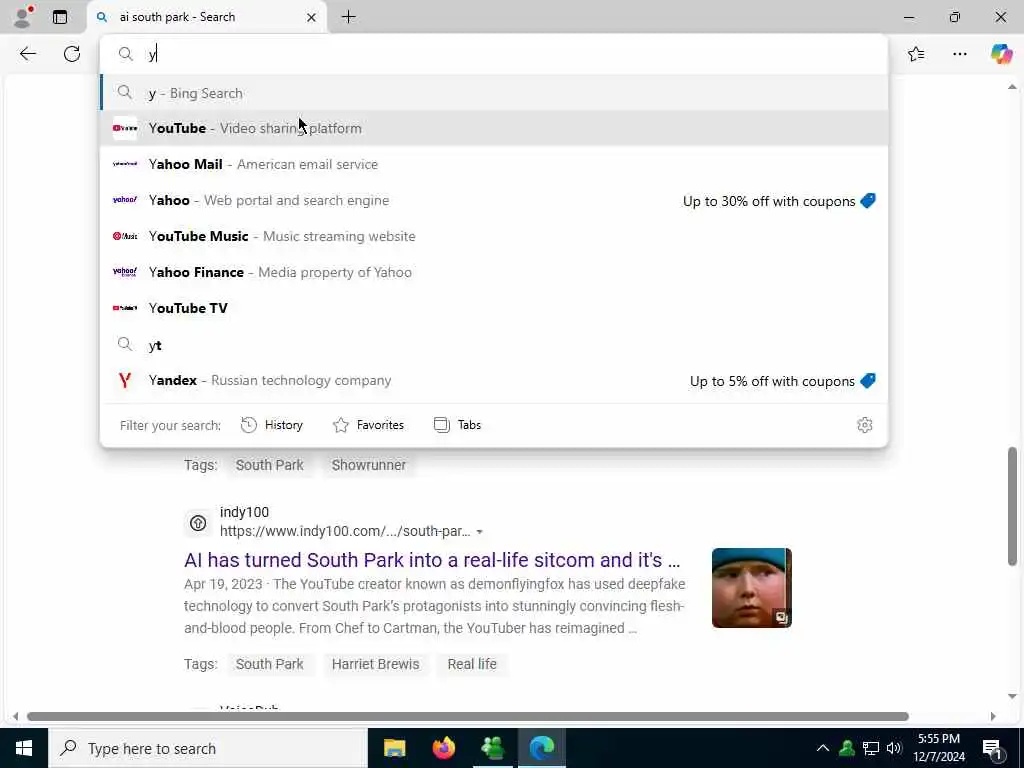Screen dimensions: 1024x768
Task: Launch Firefox from the taskbar
Action: (x=443, y=748)
